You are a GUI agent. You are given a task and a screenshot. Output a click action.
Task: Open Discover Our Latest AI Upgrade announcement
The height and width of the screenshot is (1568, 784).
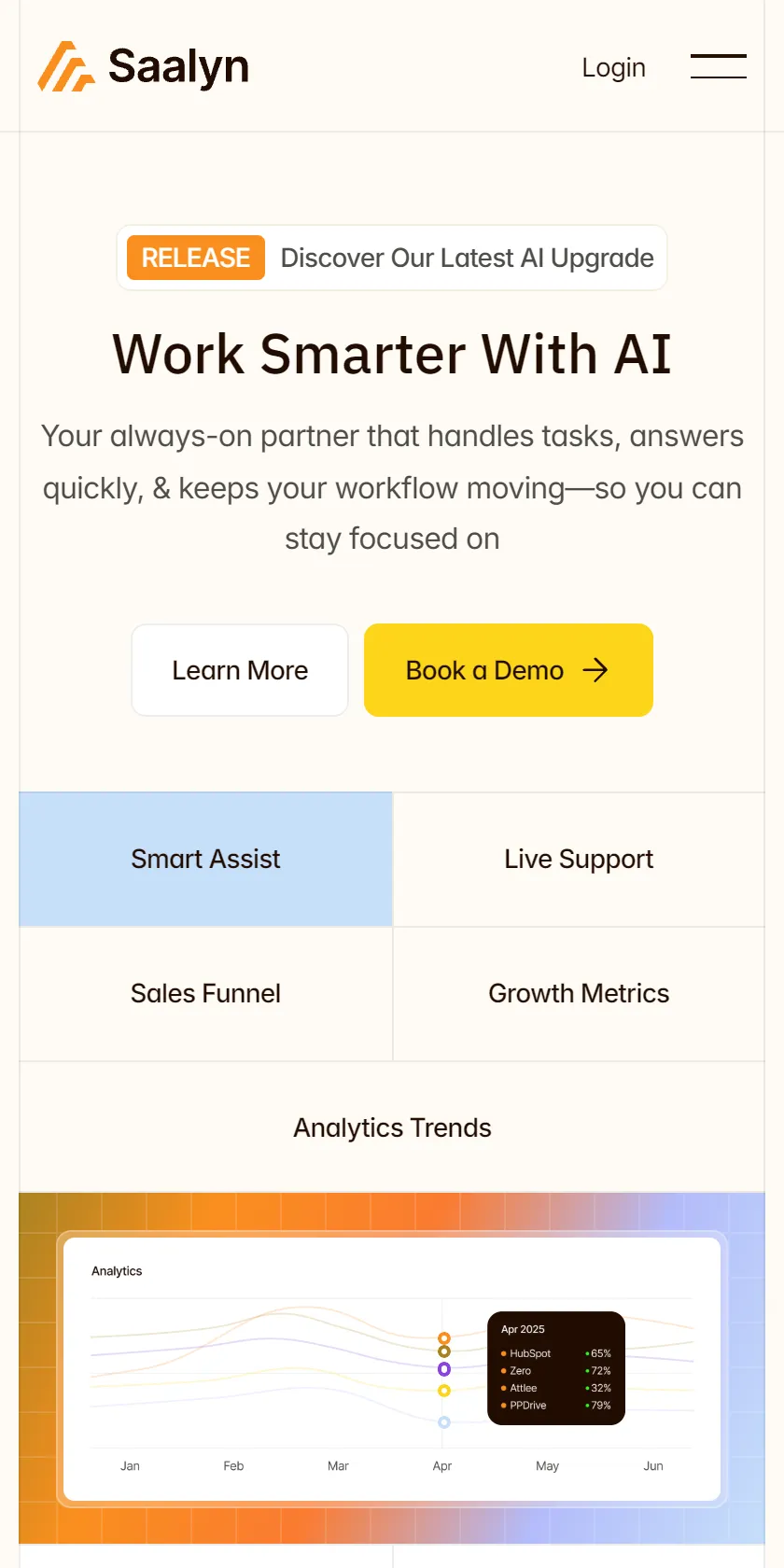pos(468,258)
